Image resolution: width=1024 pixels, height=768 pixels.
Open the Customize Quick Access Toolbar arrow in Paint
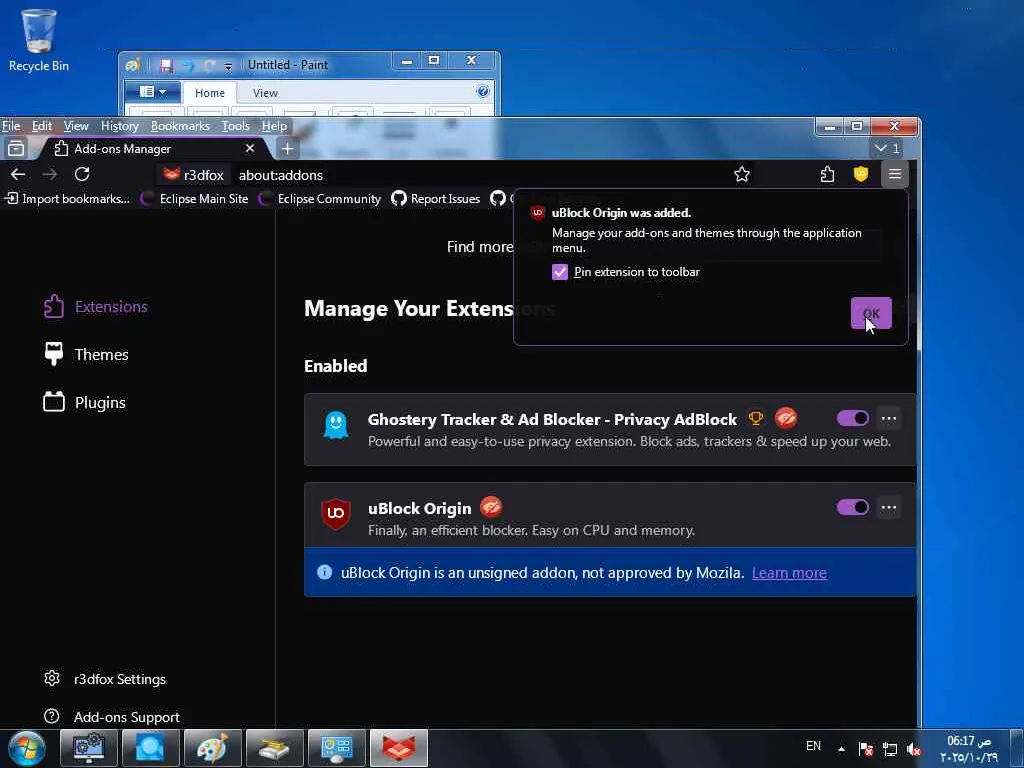click(228, 66)
